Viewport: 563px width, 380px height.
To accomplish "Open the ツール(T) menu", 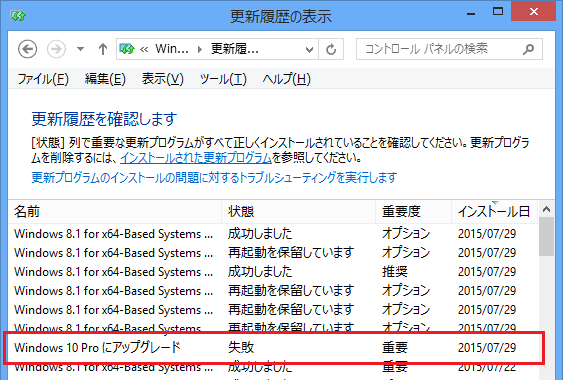I will (x=223, y=79).
